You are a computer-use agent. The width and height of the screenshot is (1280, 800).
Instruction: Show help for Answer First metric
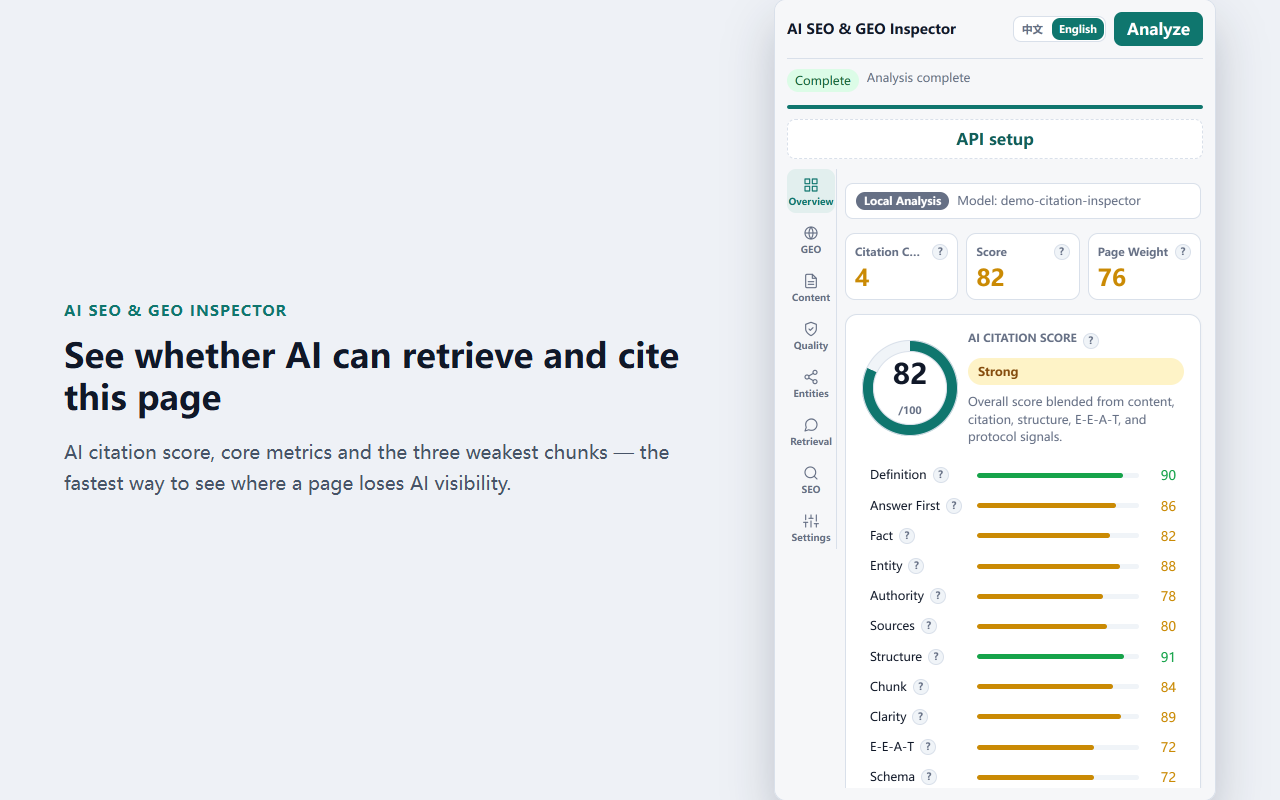pos(954,506)
